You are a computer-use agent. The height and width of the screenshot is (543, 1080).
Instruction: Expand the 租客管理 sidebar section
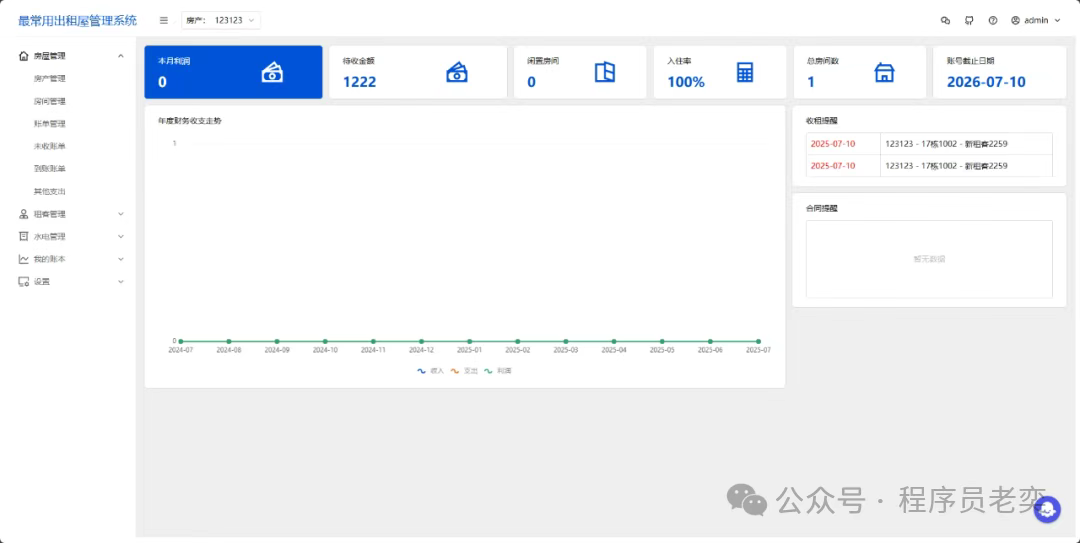(x=69, y=214)
